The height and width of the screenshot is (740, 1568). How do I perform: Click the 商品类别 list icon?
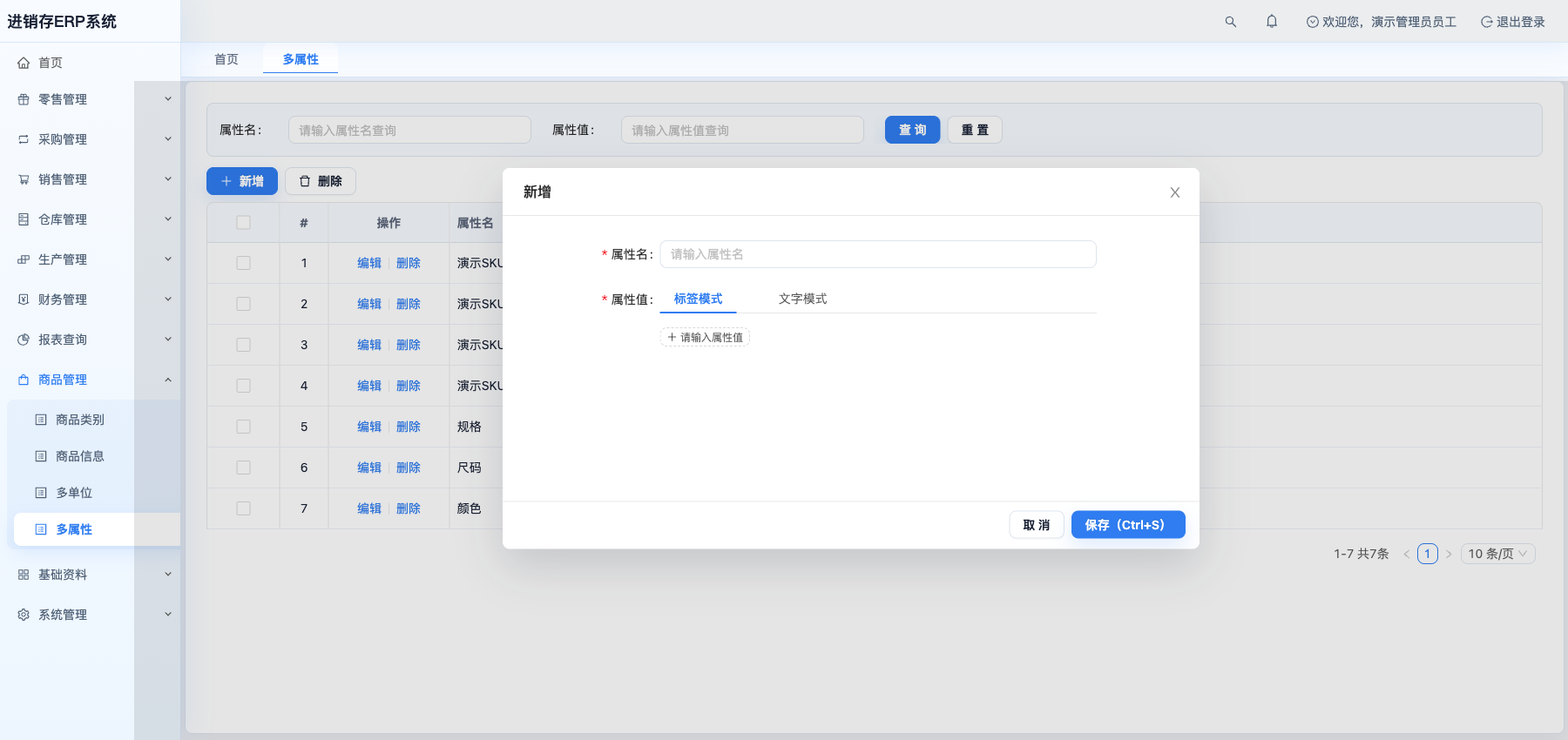pyautogui.click(x=41, y=420)
